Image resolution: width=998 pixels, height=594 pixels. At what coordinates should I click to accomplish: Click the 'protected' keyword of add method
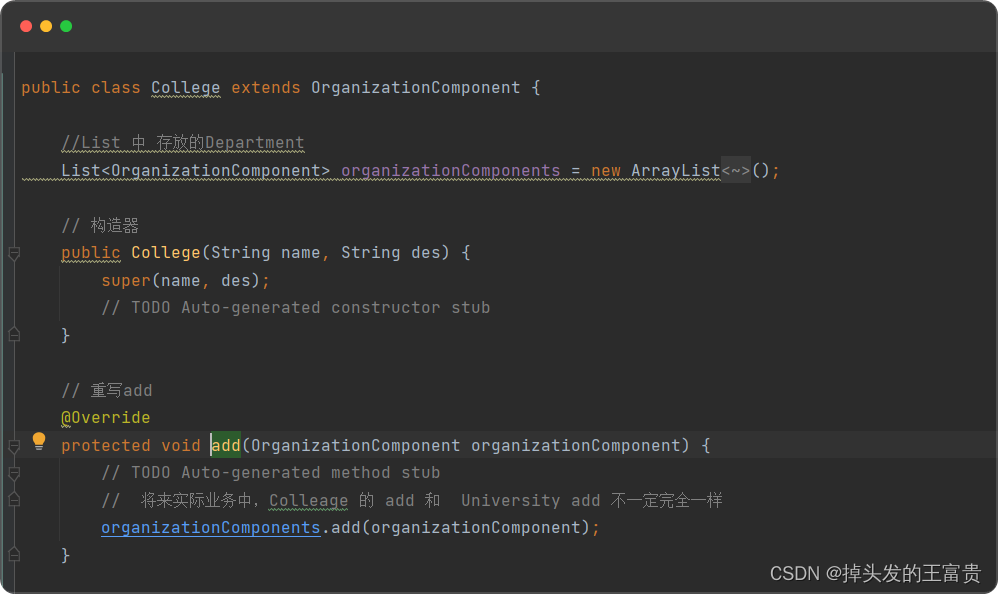[106, 446]
